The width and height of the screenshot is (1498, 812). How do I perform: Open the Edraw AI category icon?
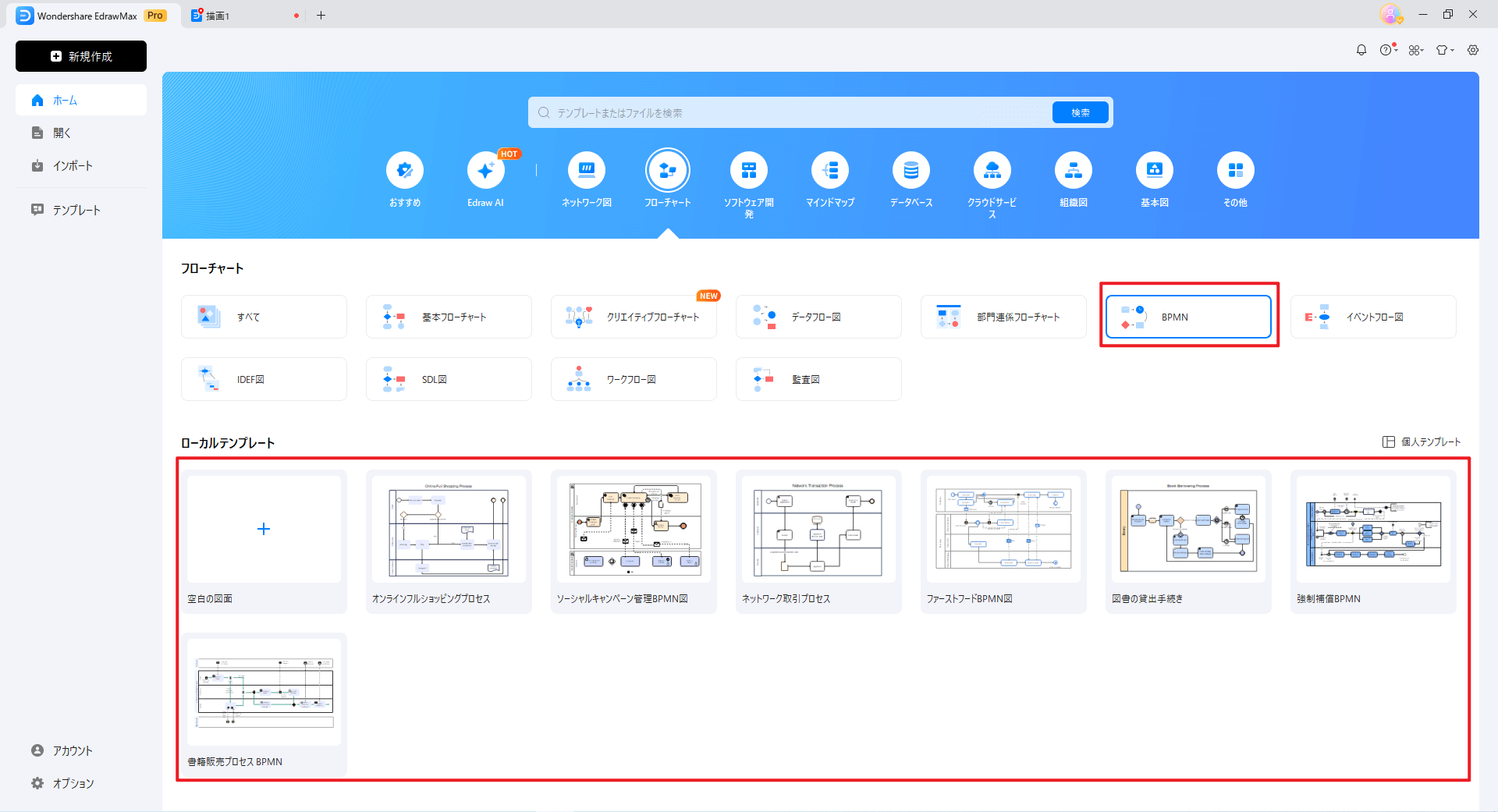486,170
